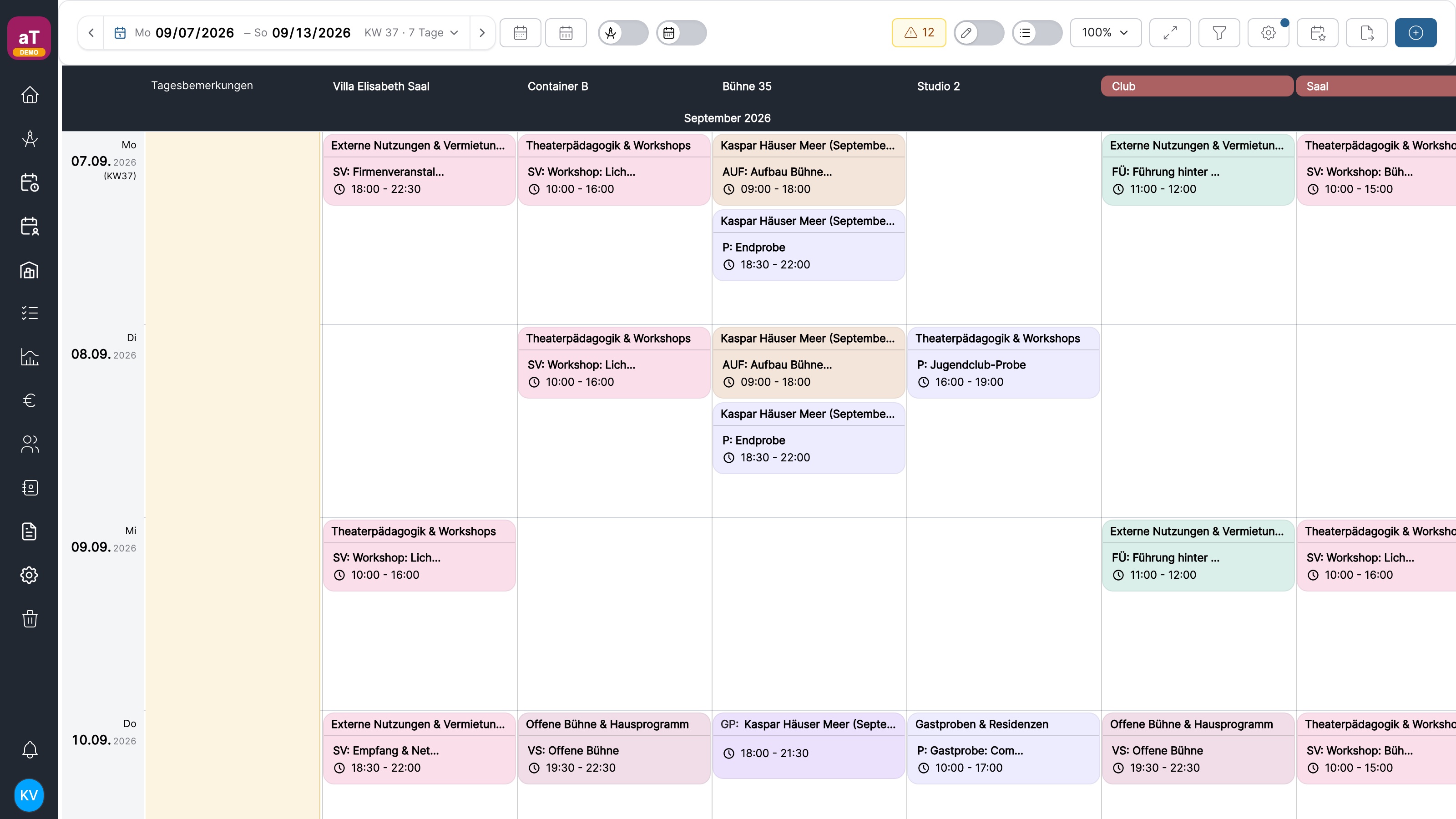This screenshot has width=1456, height=819.
Task: Select the Villa Elisabeth Saal column header
Action: pyautogui.click(x=381, y=86)
